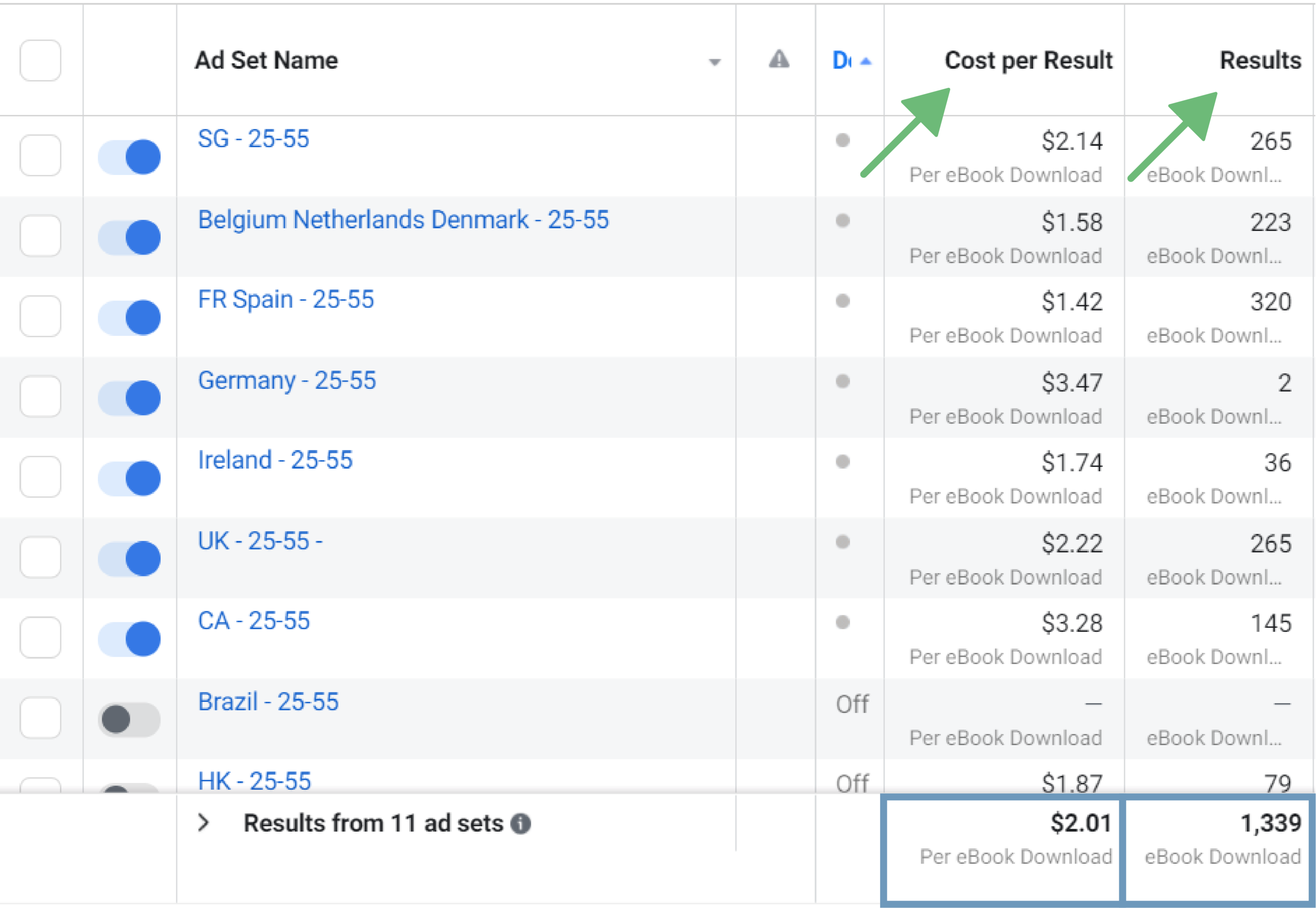Turn off the SG - 25-55 ad set
The width and height of the screenshot is (1316, 908).
click(129, 157)
